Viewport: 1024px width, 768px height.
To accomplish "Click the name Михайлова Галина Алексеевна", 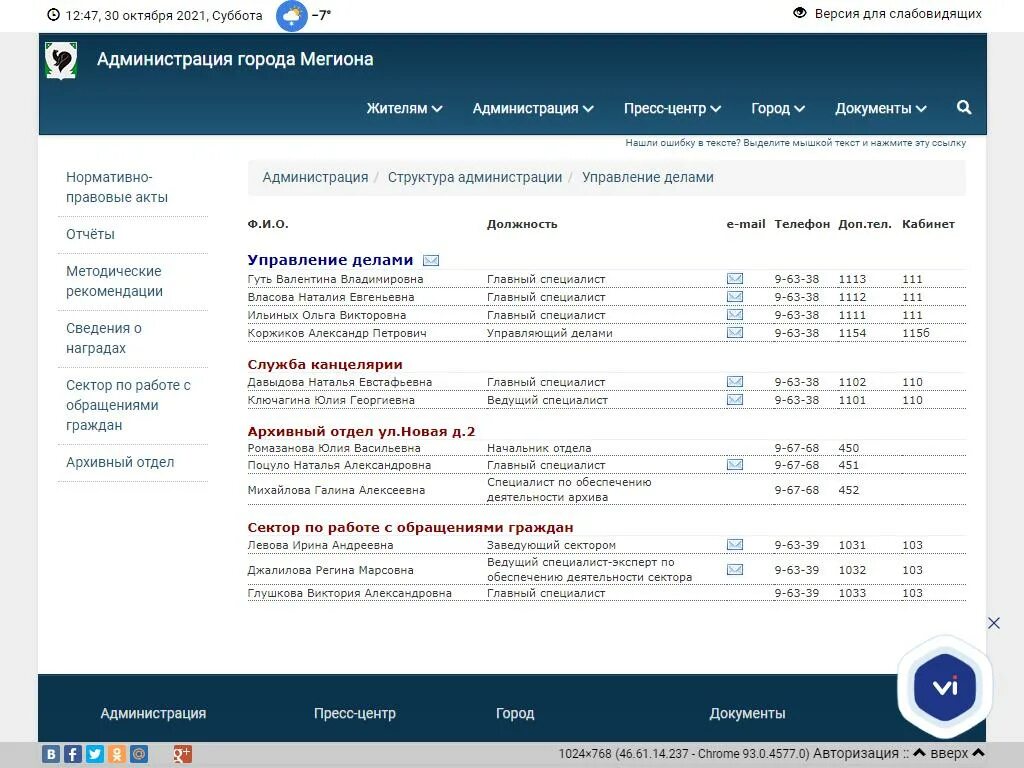I will (x=336, y=490).
